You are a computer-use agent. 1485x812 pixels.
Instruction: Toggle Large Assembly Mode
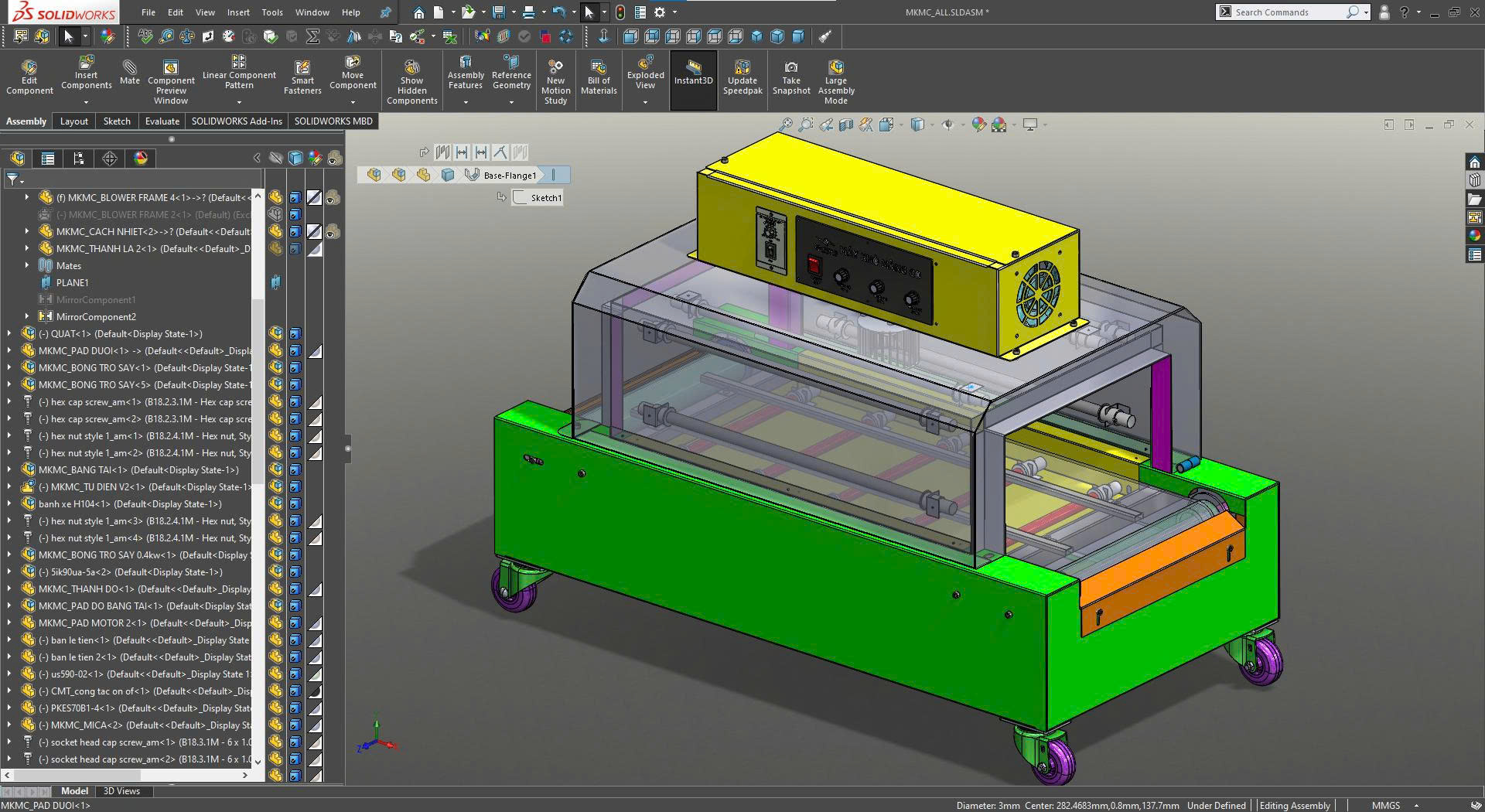click(x=835, y=77)
